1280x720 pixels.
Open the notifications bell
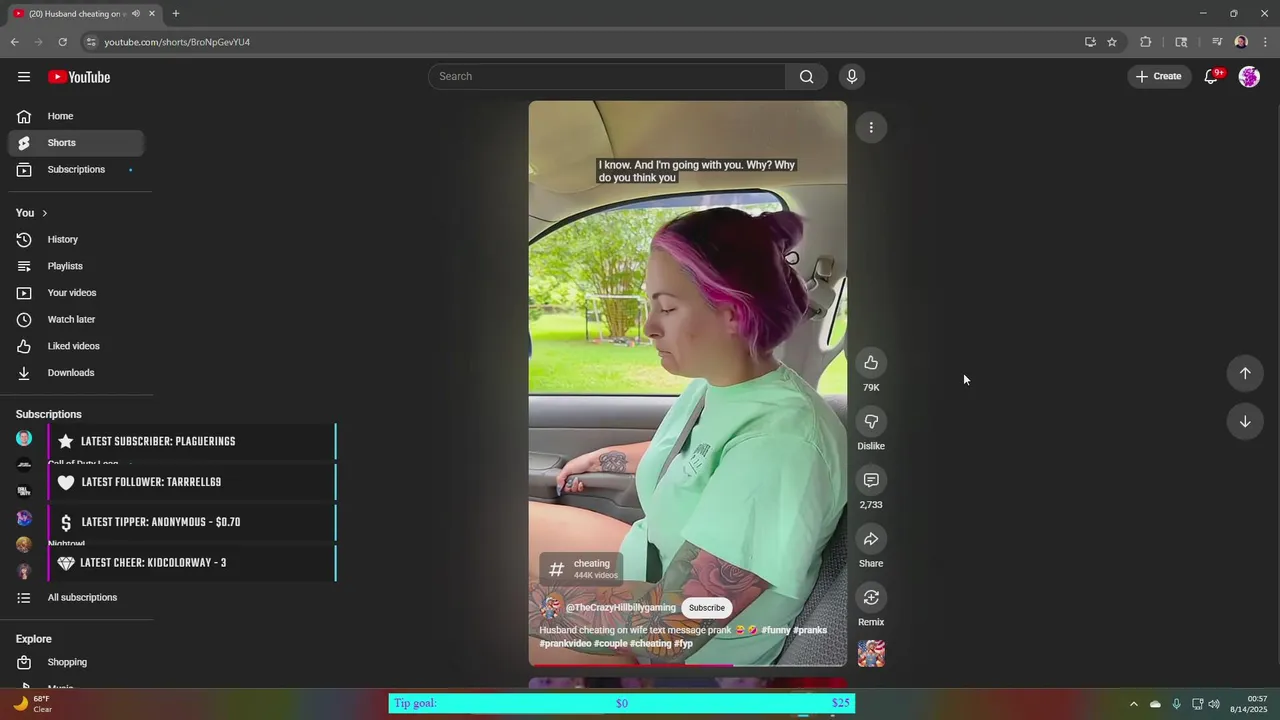[x=1211, y=77]
